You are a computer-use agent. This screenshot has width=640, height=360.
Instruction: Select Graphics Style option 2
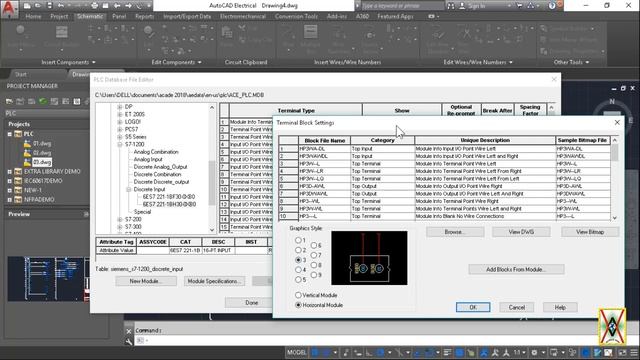coord(298,250)
